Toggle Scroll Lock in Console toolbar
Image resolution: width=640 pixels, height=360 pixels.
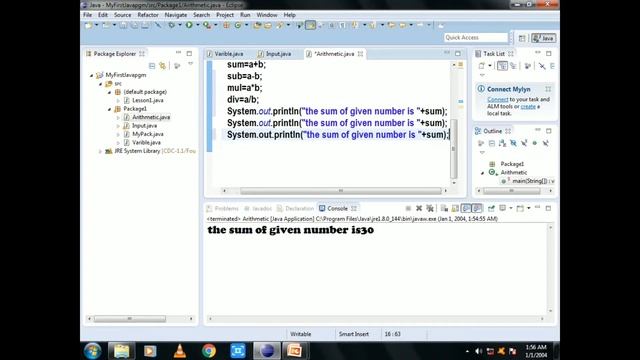click(455, 208)
